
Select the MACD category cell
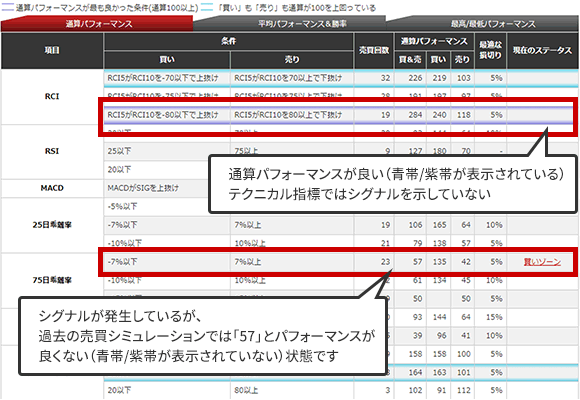click(x=52, y=188)
